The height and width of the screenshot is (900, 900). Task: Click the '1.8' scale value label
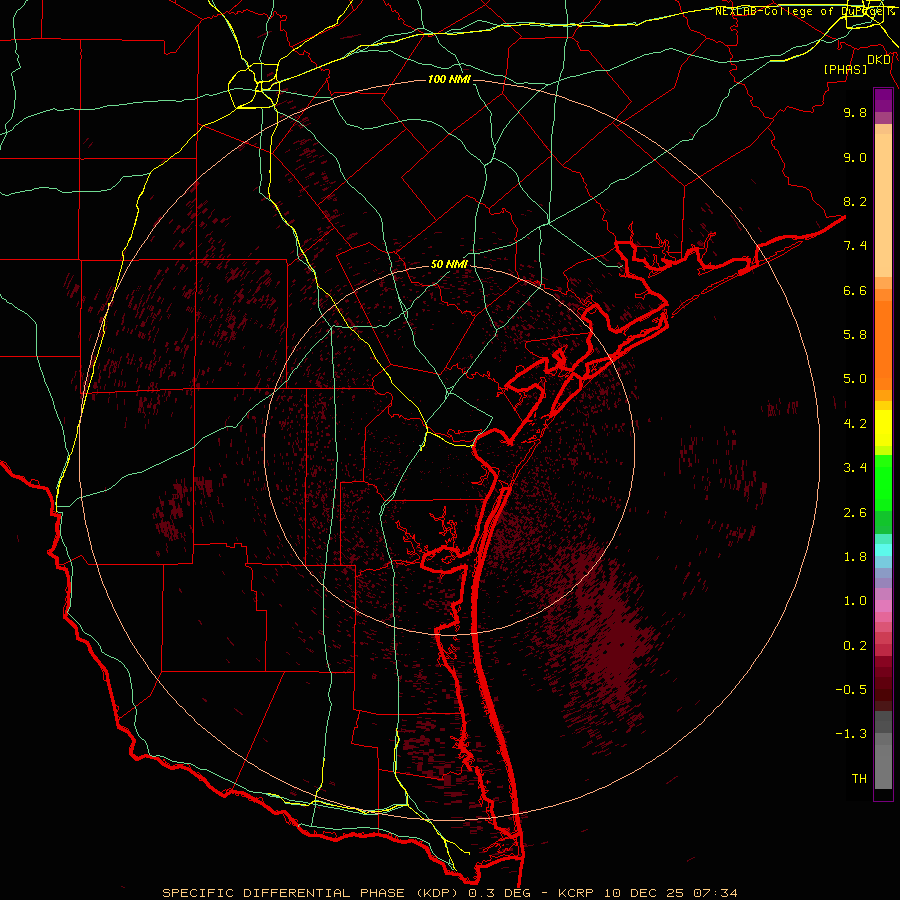[x=855, y=557]
